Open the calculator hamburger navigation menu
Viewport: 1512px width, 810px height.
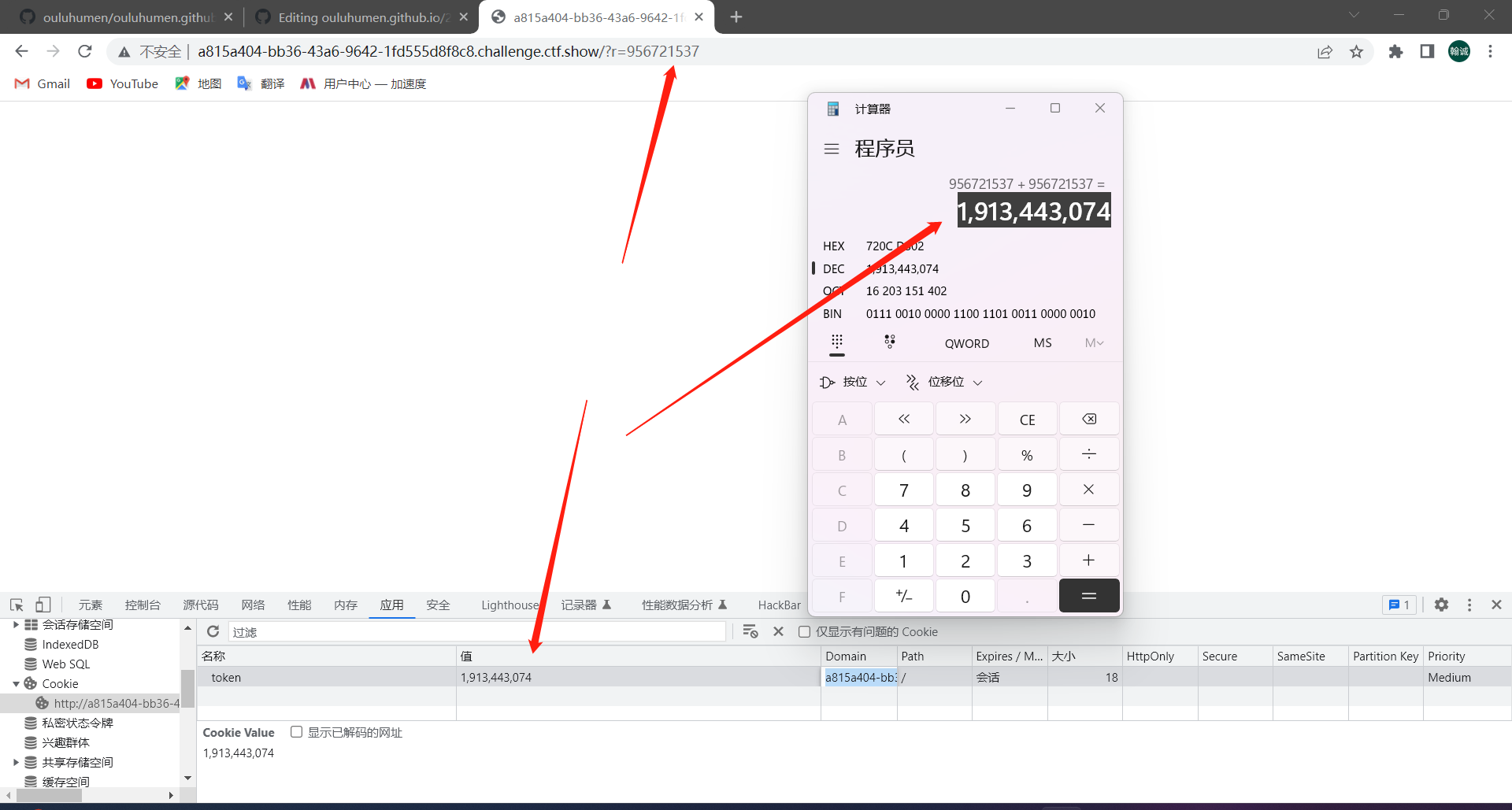(x=832, y=149)
